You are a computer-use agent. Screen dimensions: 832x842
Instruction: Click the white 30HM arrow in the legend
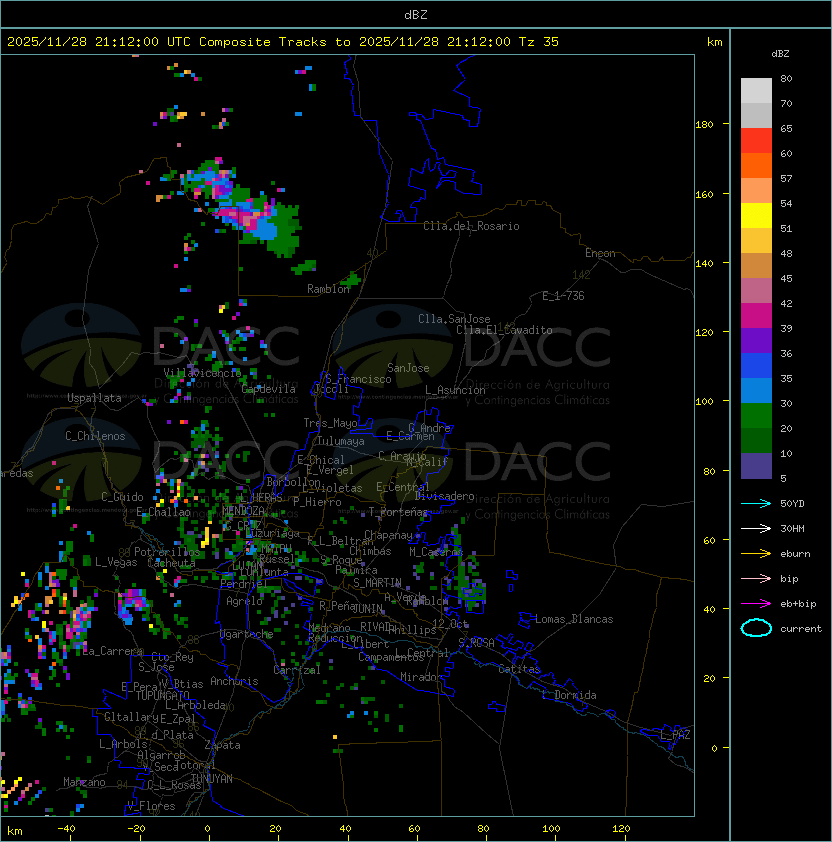(756, 529)
